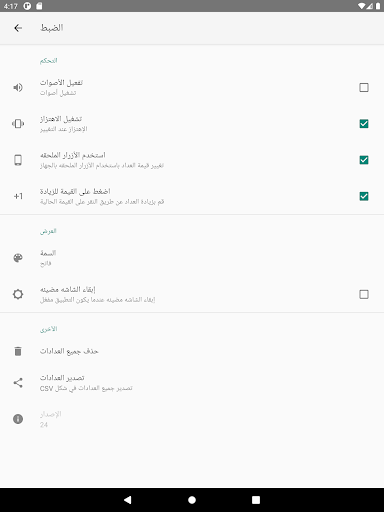The height and width of the screenshot is (512, 384).
Task: Click the speaker icon for sounds setting
Action: coord(18,87)
